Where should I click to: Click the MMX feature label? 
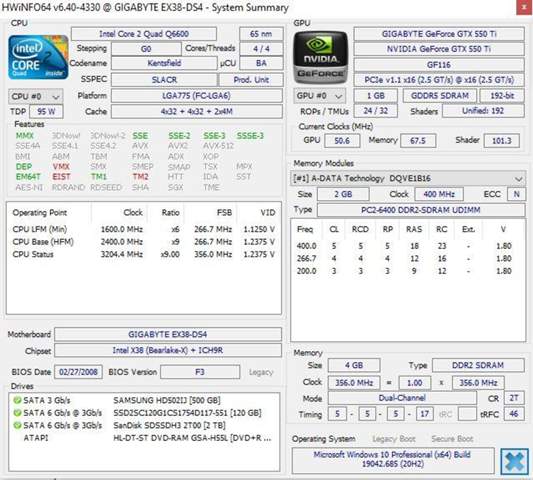pyautogui.click(x=24, y=136)
